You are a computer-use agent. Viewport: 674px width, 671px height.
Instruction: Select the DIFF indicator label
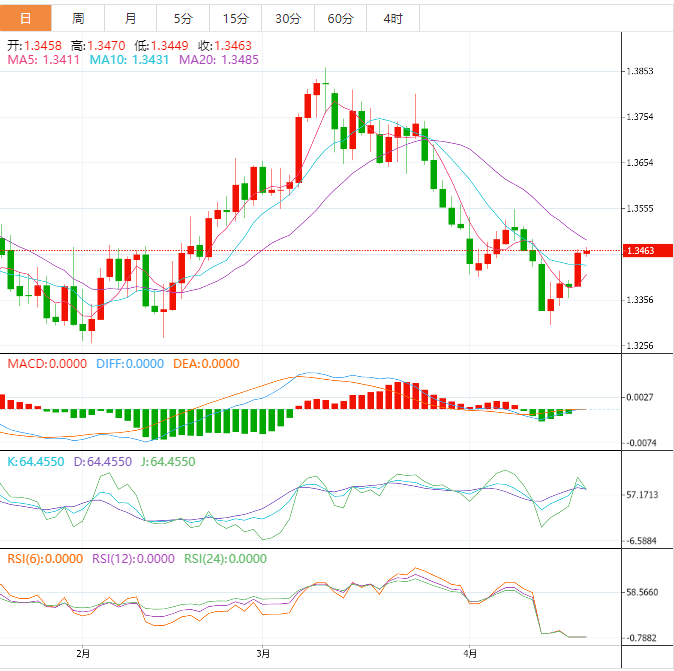pos(129,364)
